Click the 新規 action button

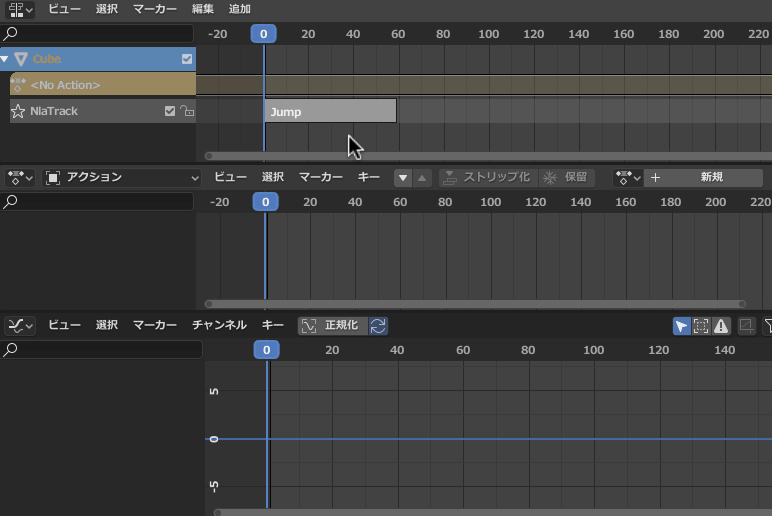coord(704,178)
